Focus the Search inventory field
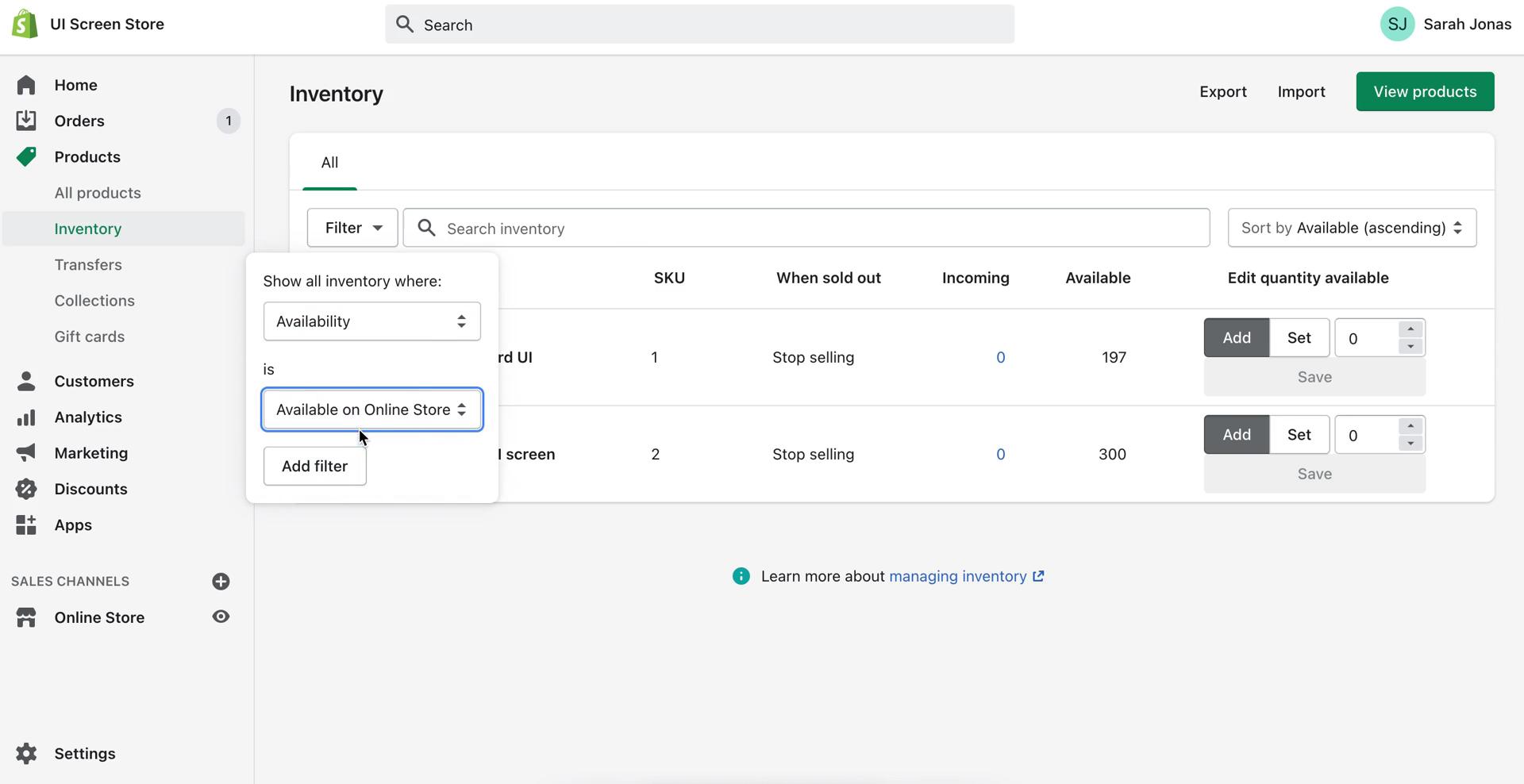The image size is (1524, 784). 806,228
